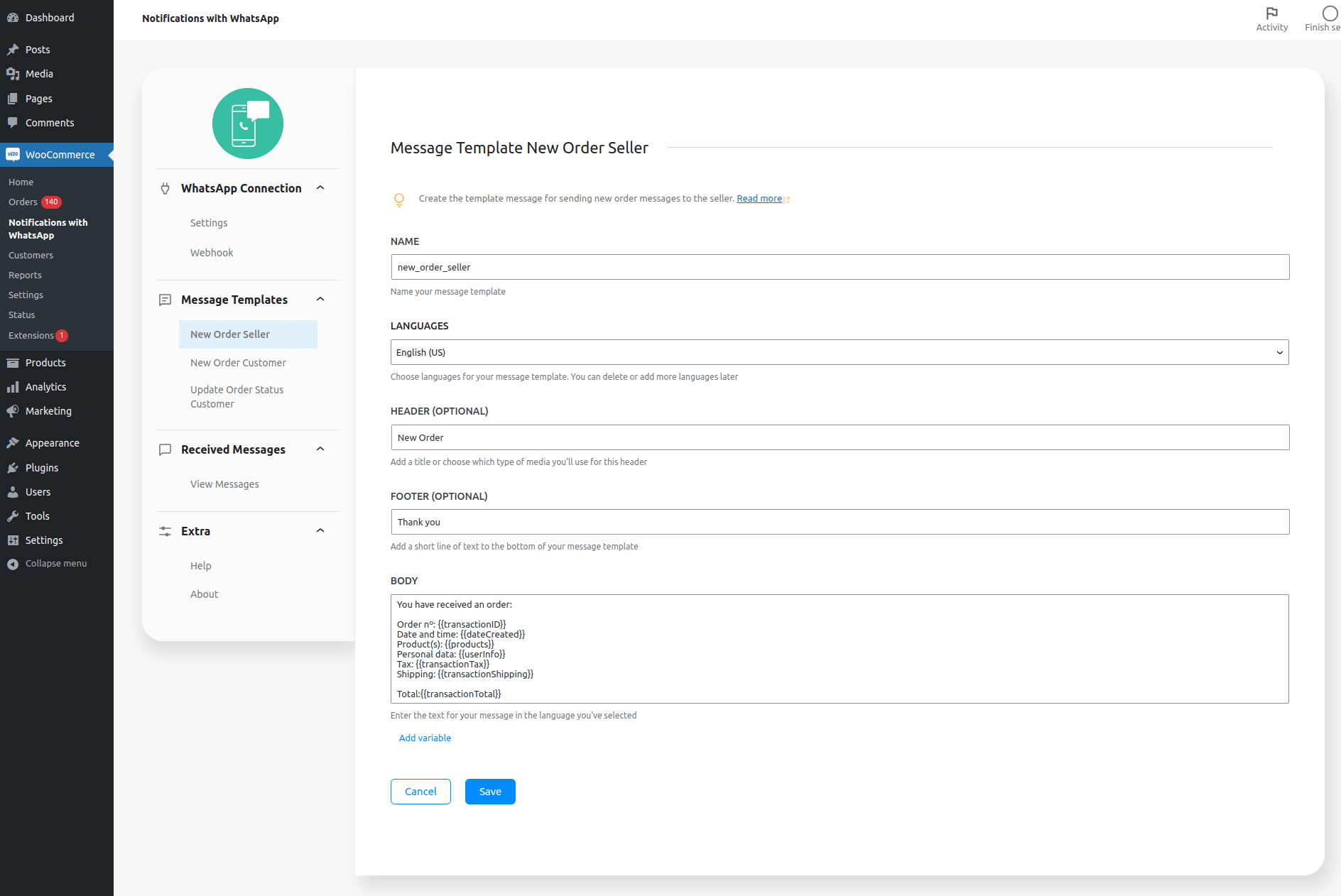Select the Media sidebar icon
Screen dimensions: 1341x896
tap(13, 73)
